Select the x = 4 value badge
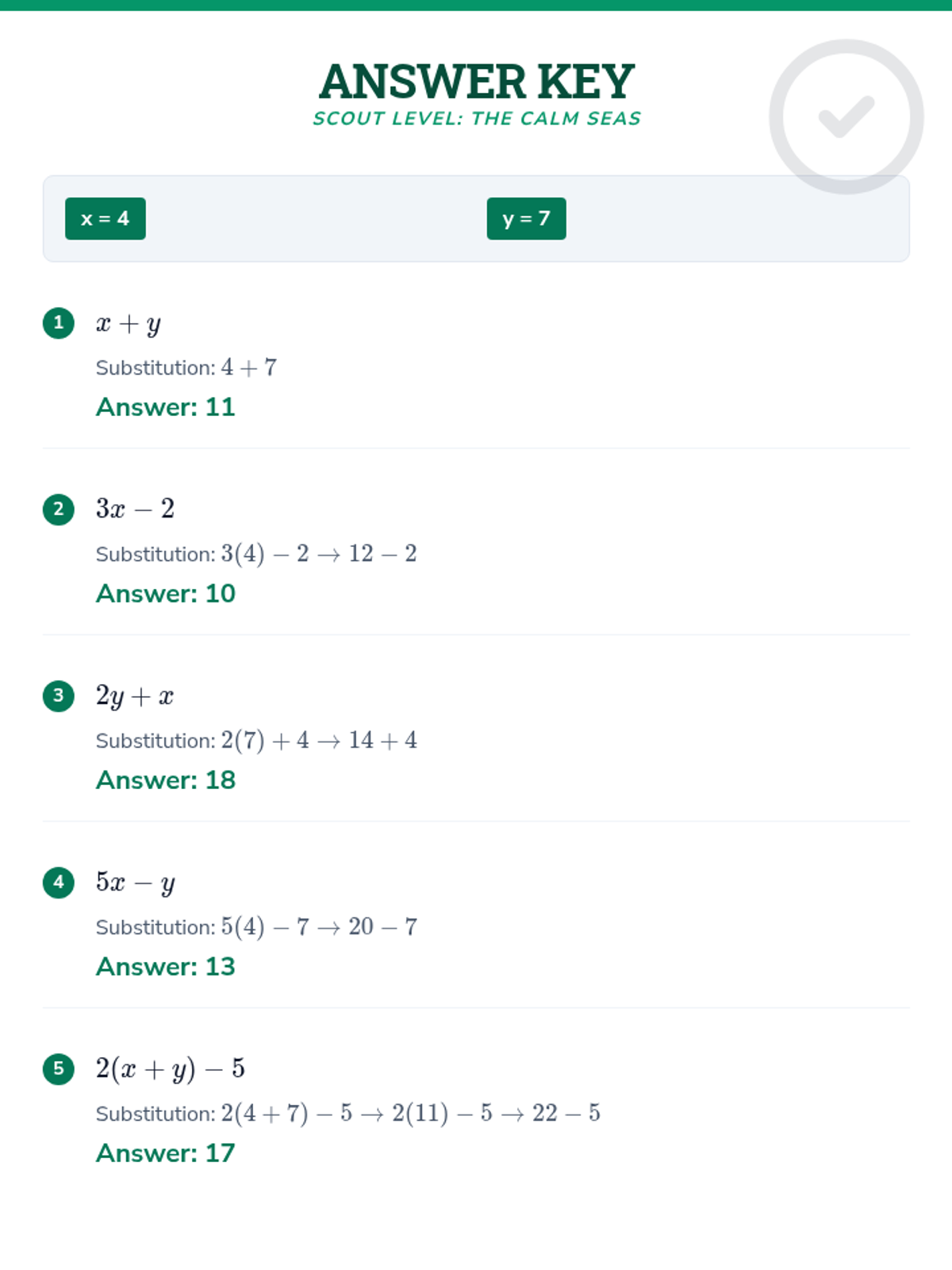The width and height of the screenshot is (952, 1270). 106,218
